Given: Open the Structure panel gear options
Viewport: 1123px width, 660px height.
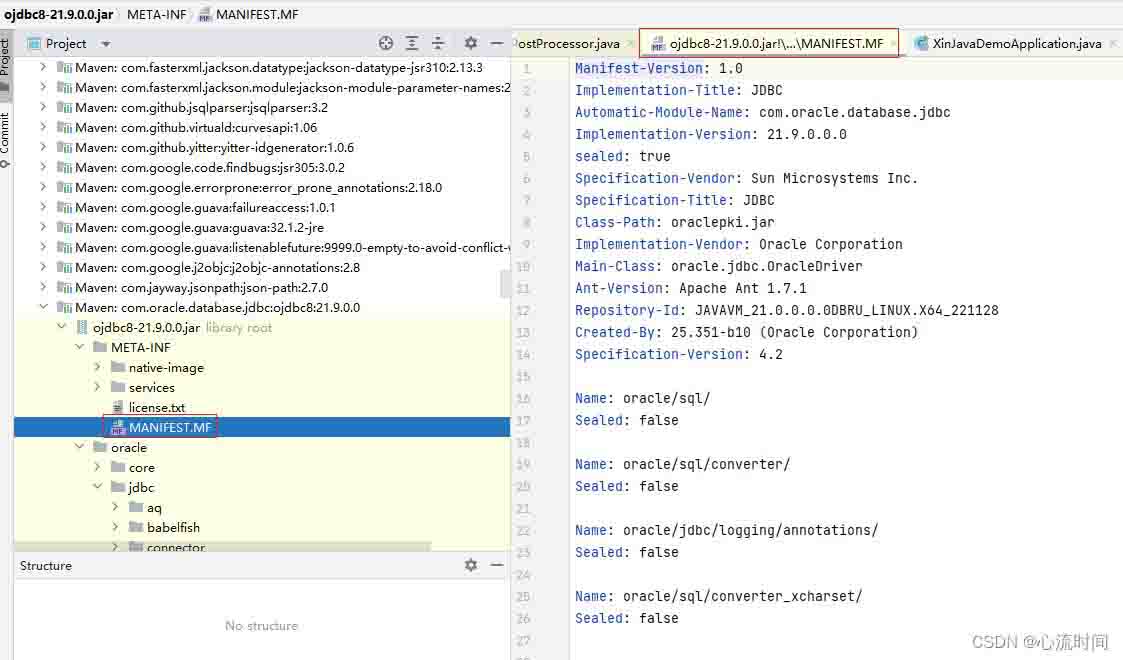Looking at the screenshot, I should pos(471,565).
